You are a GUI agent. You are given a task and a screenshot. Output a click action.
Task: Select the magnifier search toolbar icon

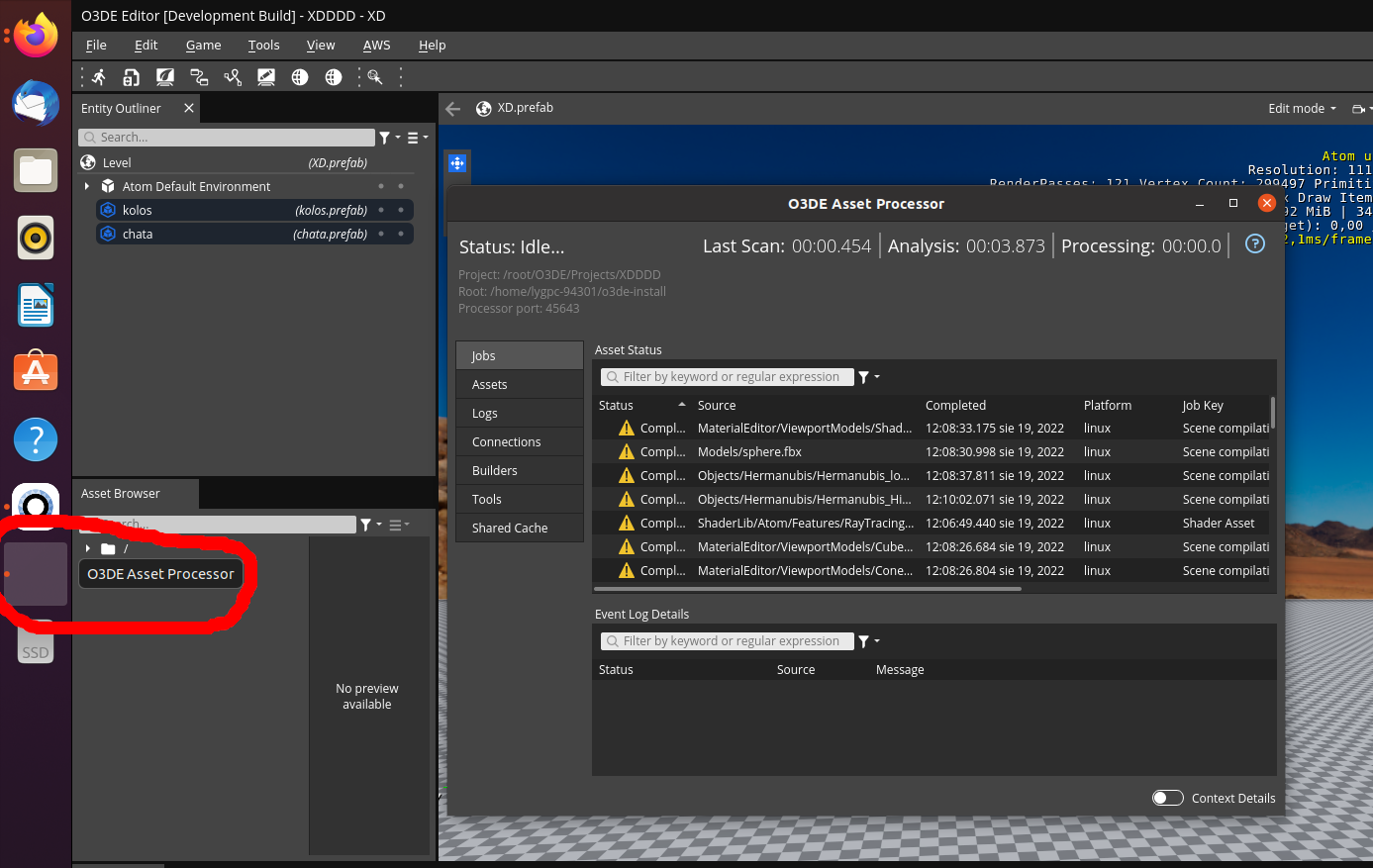point(375,76)
